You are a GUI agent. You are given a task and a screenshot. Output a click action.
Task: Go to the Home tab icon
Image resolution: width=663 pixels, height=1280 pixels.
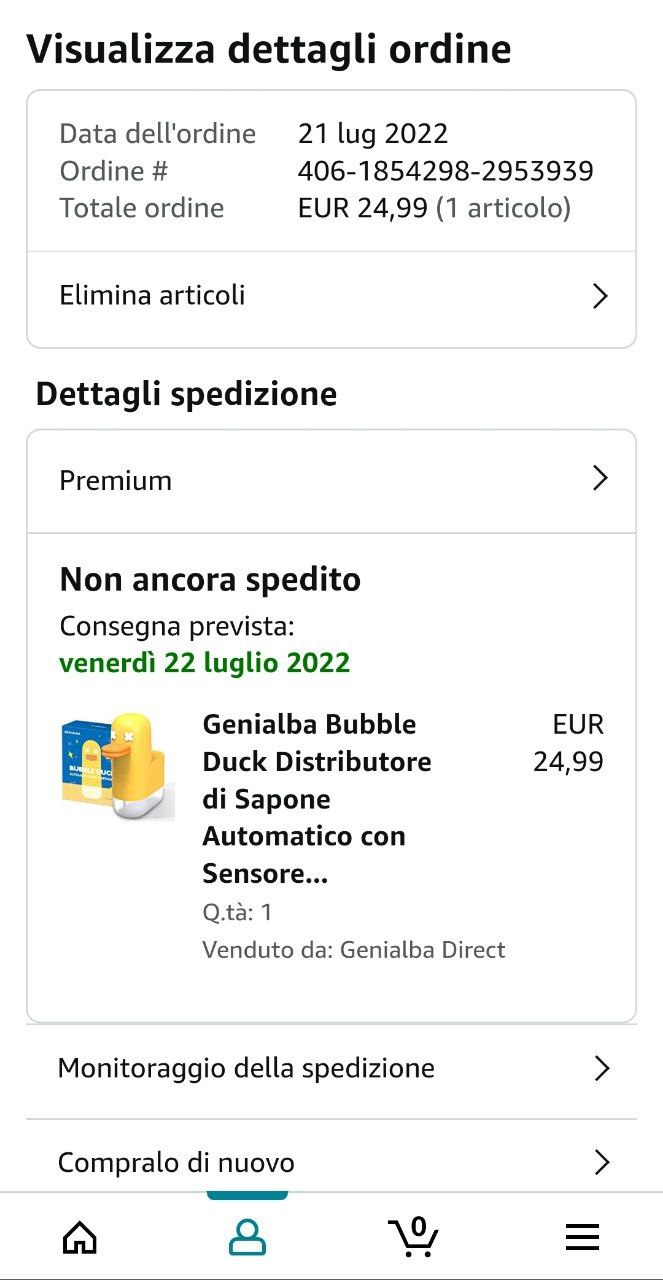coord(80,1238)
